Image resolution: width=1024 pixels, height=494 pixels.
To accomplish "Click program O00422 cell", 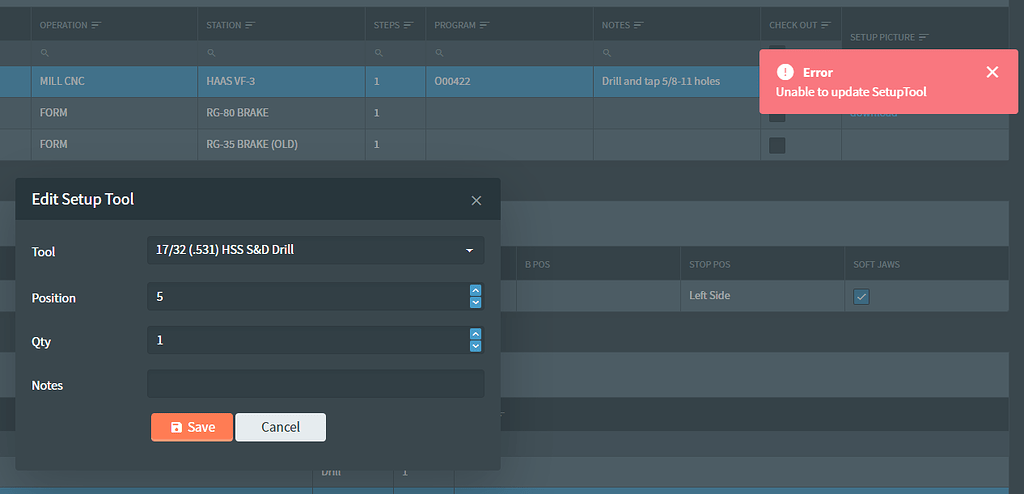I will click(x=509, y=82).
